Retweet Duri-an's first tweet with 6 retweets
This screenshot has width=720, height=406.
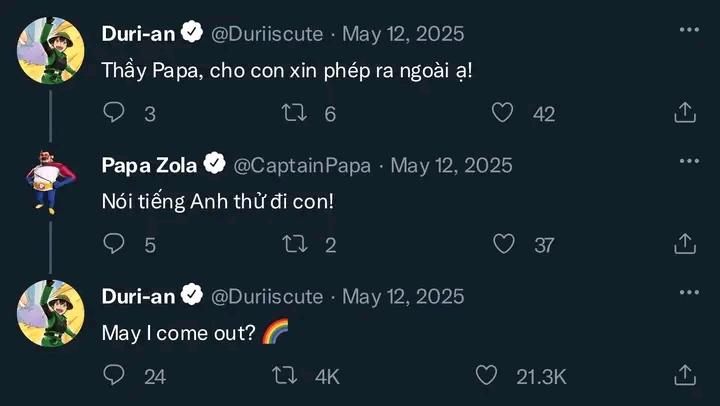point(294,113)
